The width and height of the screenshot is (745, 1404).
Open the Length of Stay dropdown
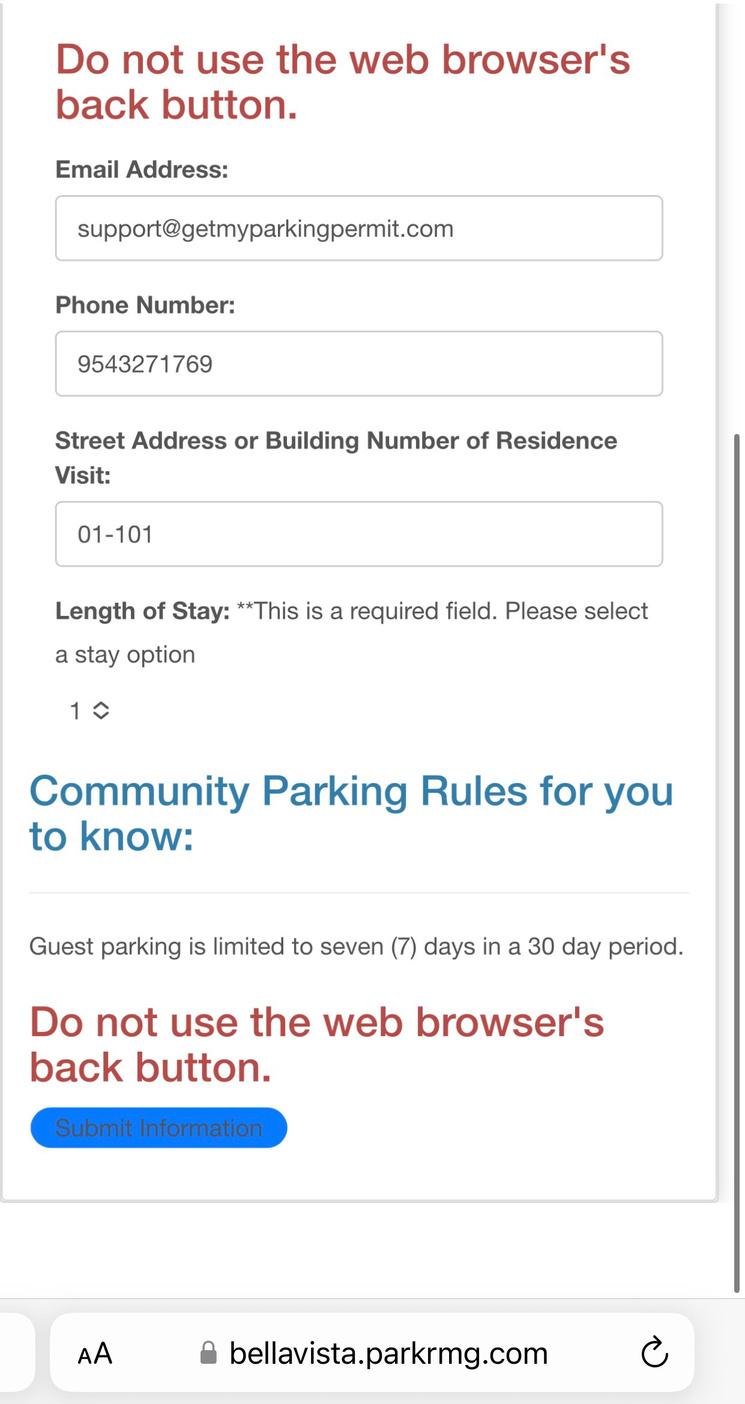click(89, 711)
